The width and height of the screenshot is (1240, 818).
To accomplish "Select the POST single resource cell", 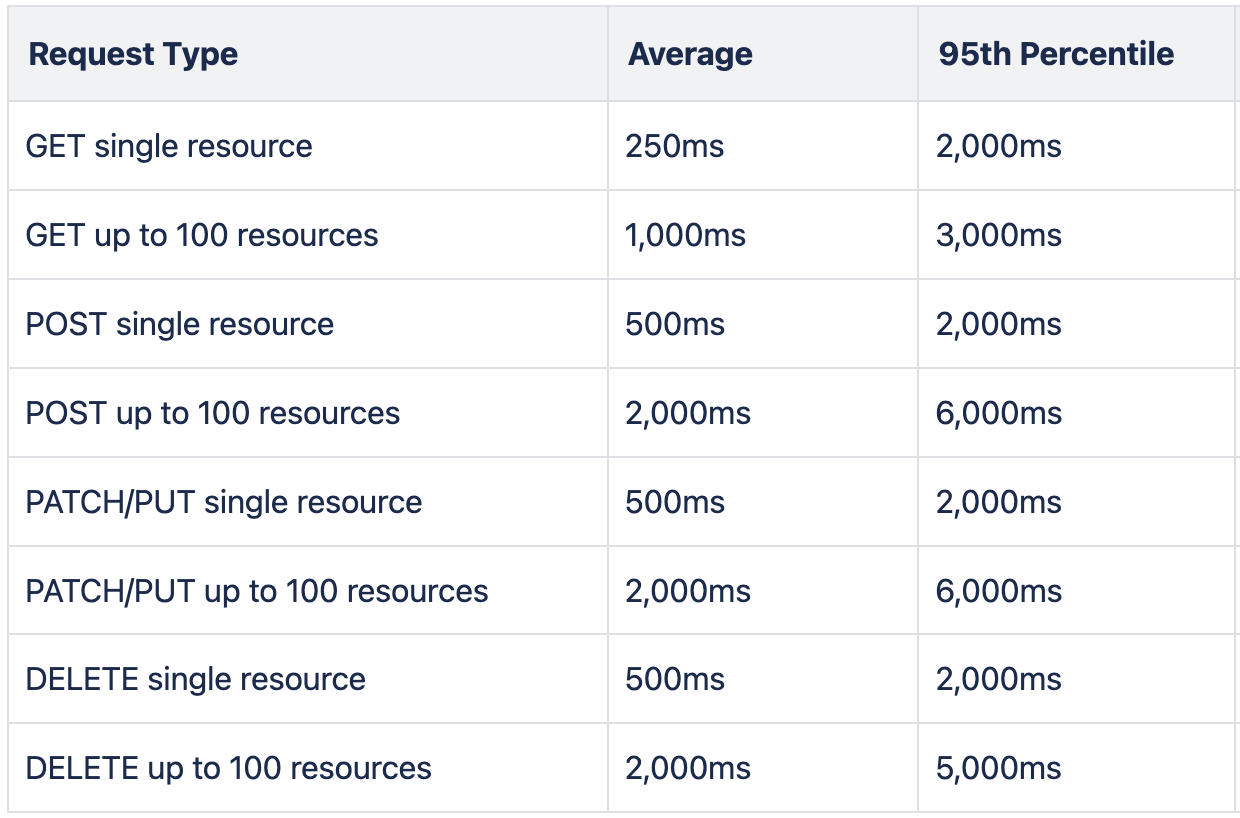I will 308,324.
